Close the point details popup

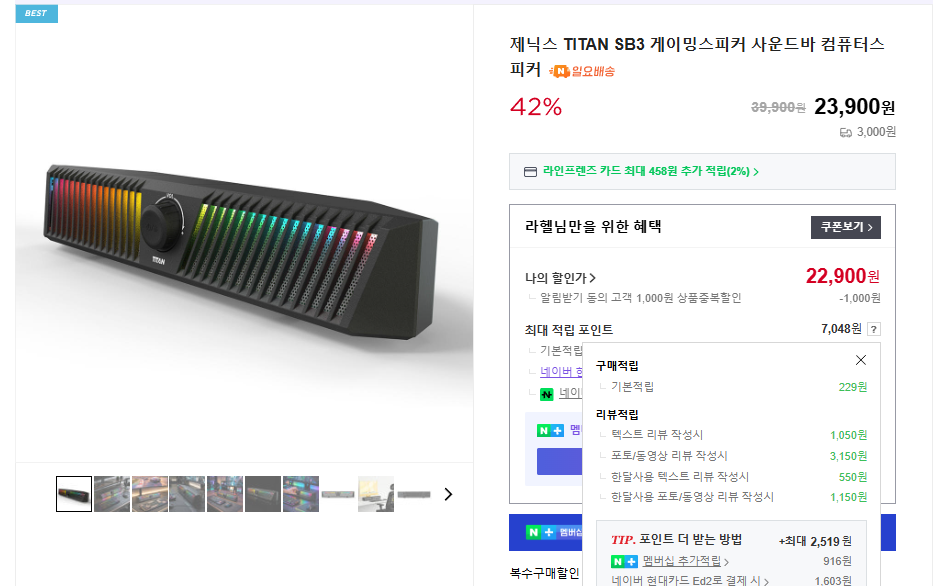(x=860, y=360)
